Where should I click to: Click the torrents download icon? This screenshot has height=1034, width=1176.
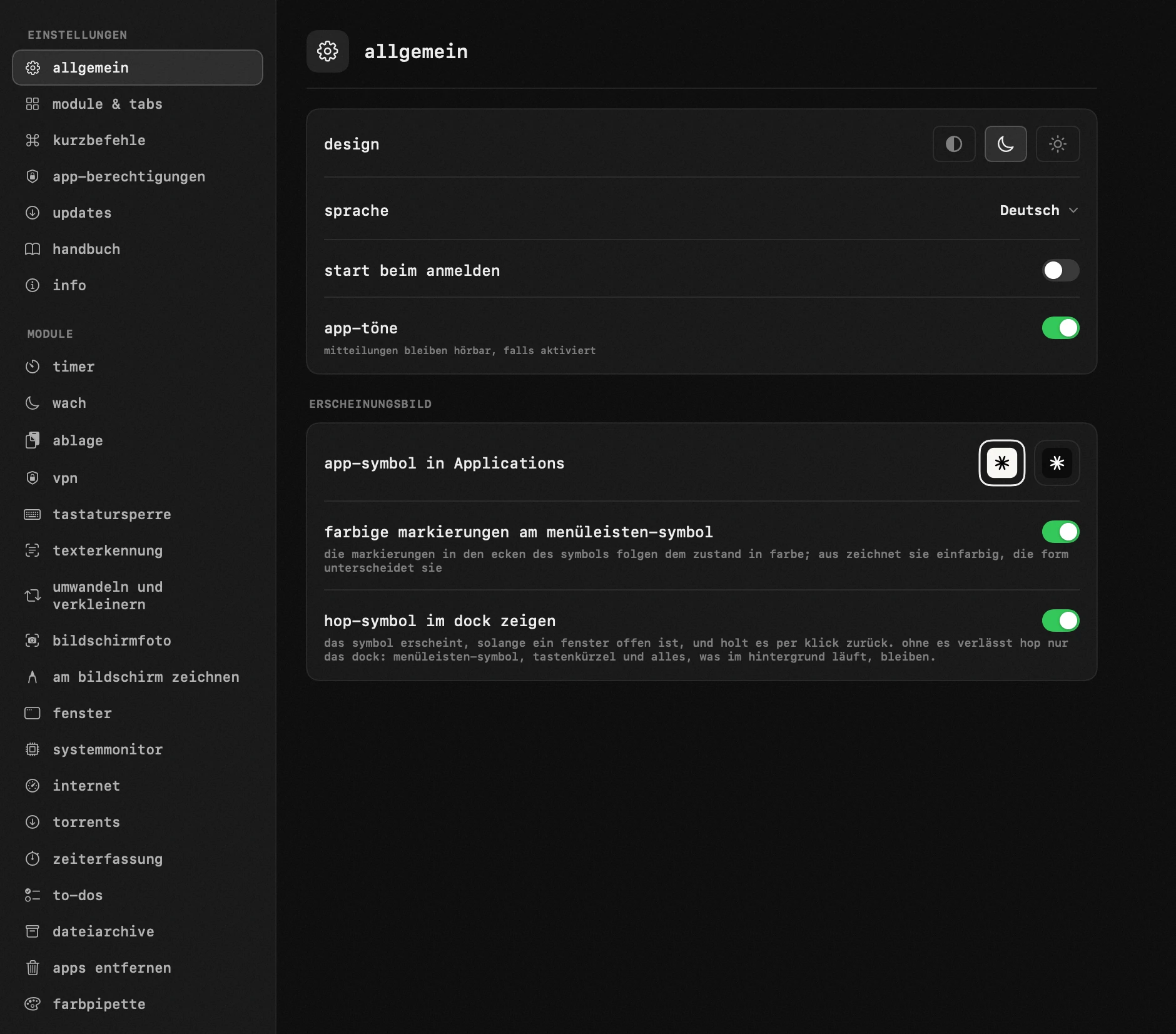pos(33,822)
